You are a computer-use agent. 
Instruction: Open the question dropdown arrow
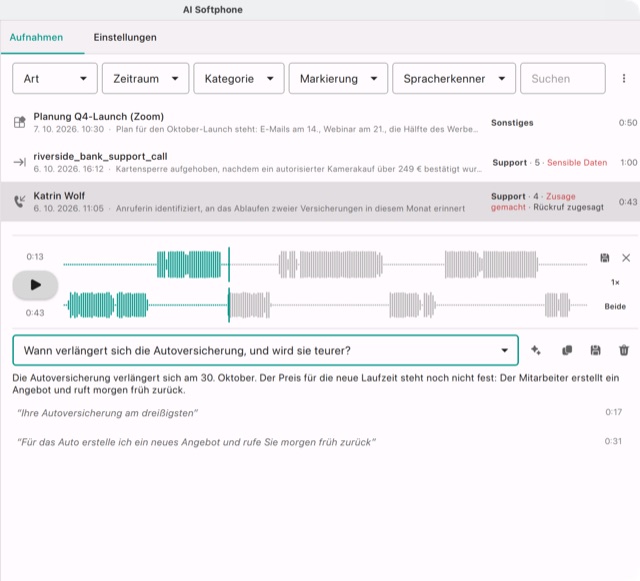click(x=504, y=350)
